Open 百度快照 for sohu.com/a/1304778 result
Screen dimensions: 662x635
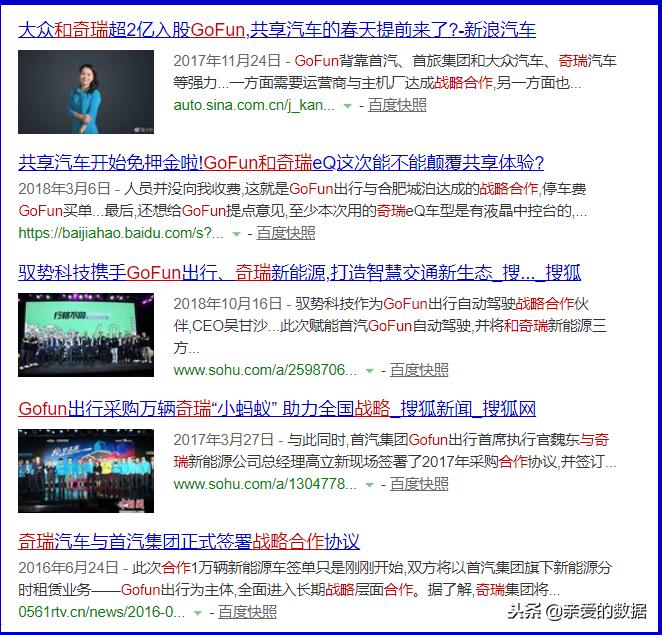tap(419, 484)
